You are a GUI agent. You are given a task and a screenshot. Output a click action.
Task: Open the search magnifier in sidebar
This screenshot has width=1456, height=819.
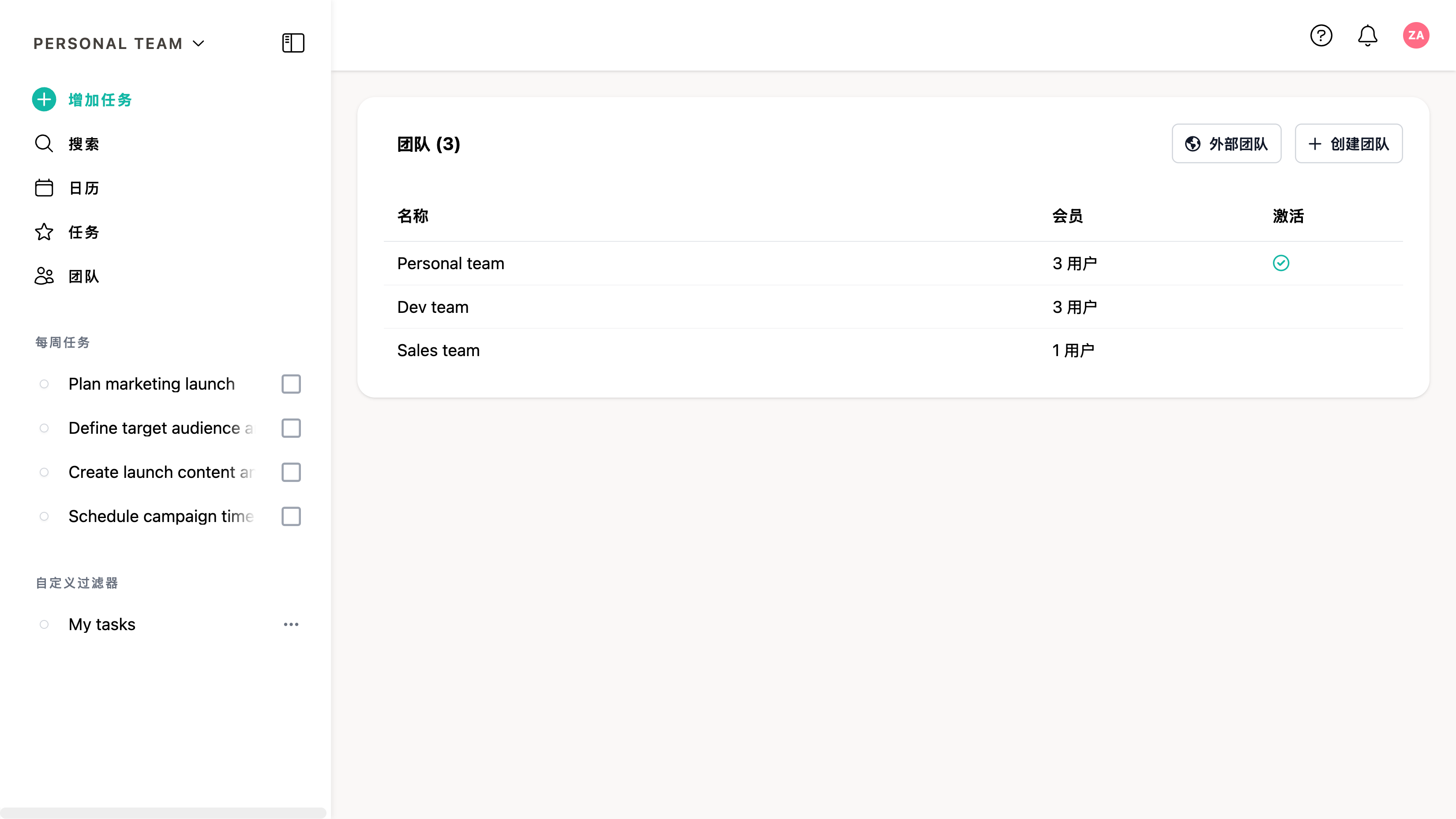44,143
